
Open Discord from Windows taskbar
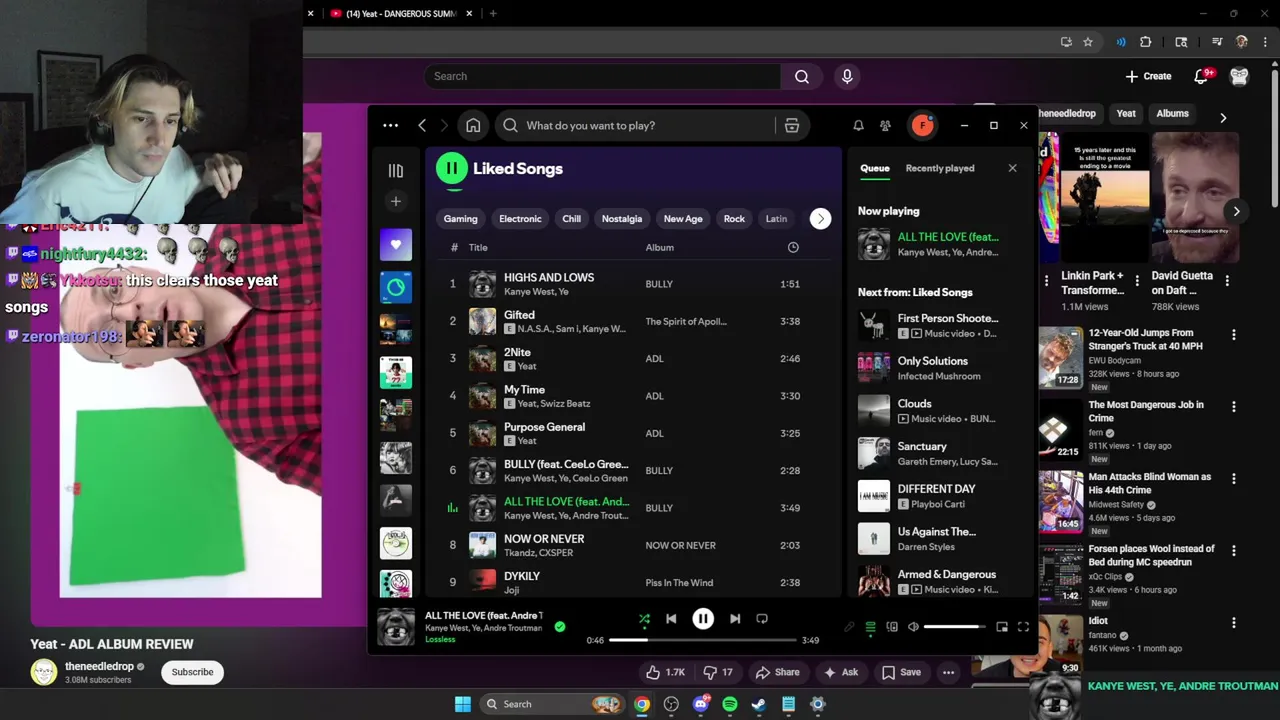(701, 704)
